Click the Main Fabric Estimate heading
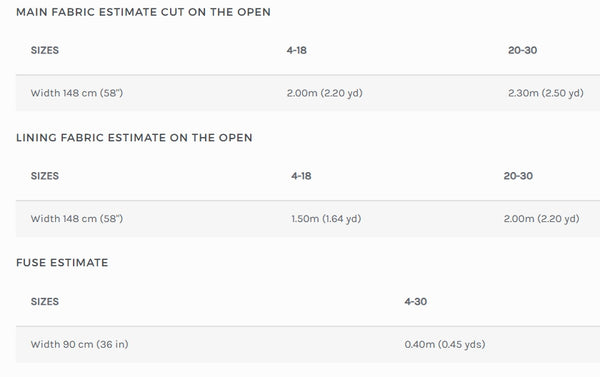Image resolution: width=600 pixels, height=377 pixels. 143,12
